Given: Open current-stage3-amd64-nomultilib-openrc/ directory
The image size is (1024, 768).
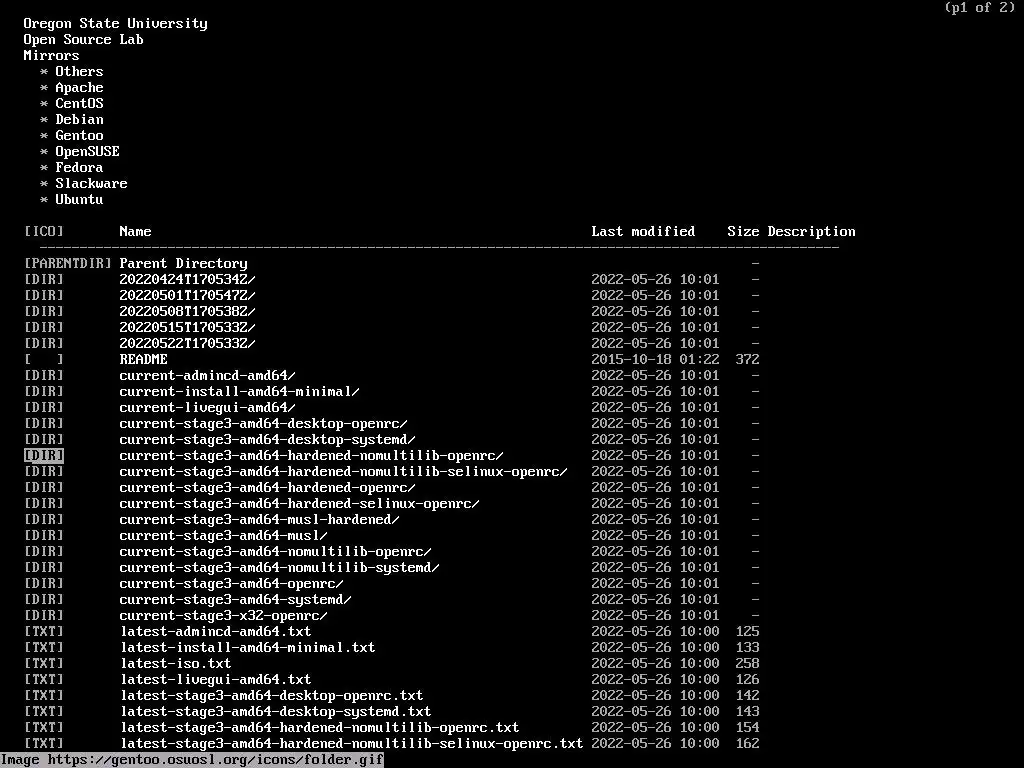Looking at the screenshot, I should point(276,551).
